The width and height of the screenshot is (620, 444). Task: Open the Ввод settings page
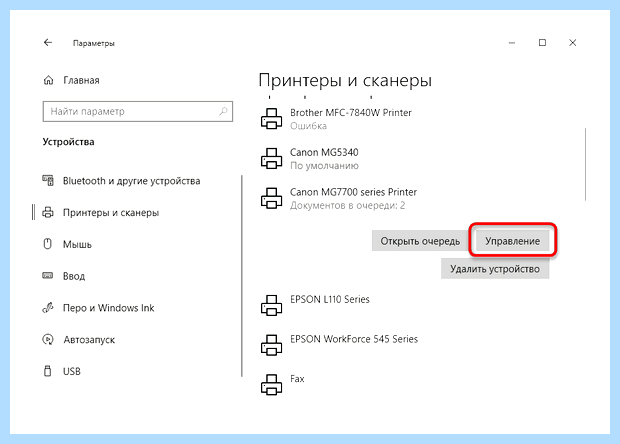coord(74,276)
